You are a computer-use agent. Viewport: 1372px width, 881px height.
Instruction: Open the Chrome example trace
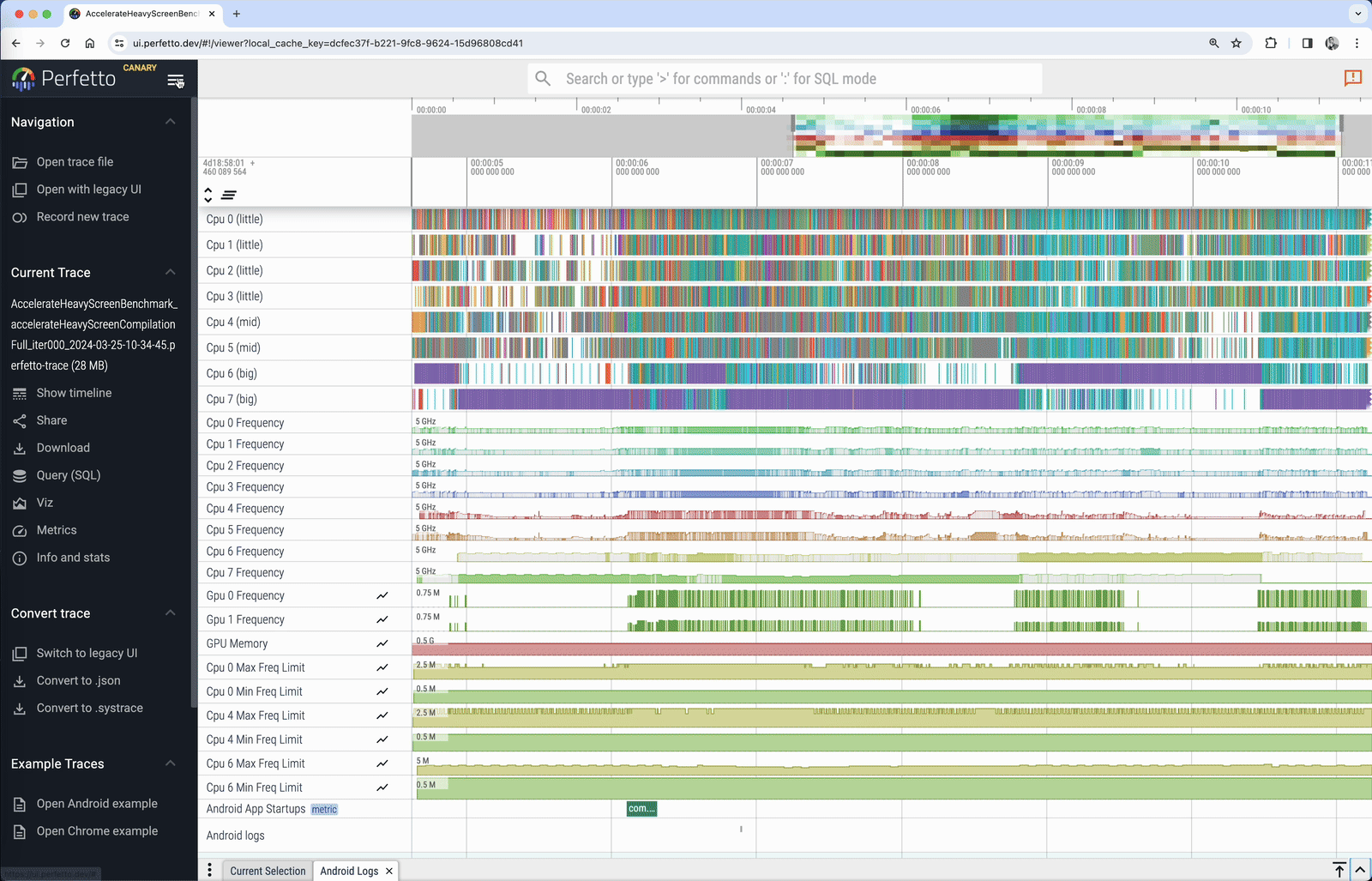pyautogui.click(x=97, y=830)
